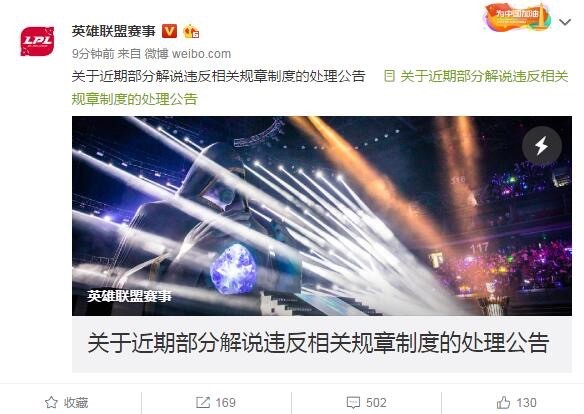584x414 pixels.
Task: Click the orange V verified badge
Action: pyautogui.click(x=169, y=31)
